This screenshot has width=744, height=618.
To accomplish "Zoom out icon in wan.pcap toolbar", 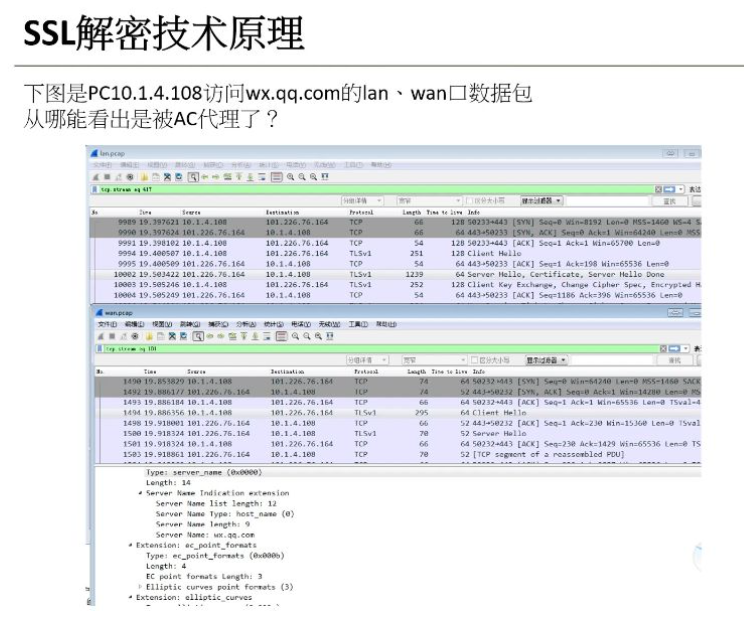I will (307, 336).
